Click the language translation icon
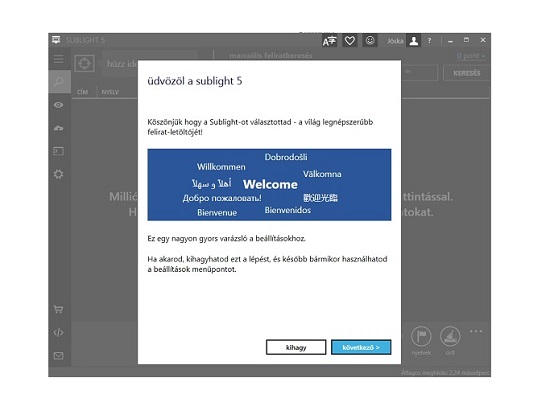 (329, 41)
